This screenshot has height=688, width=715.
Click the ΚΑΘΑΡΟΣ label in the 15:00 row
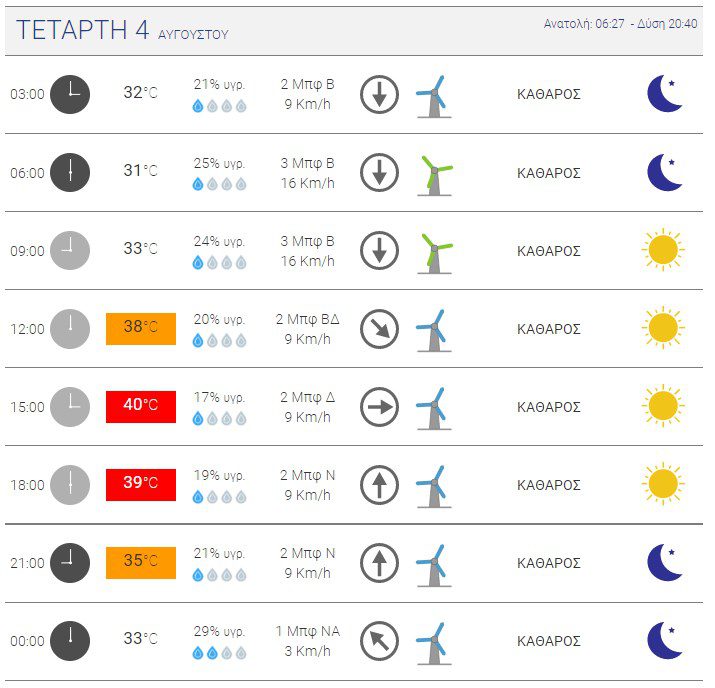click(x=549, y=407)
